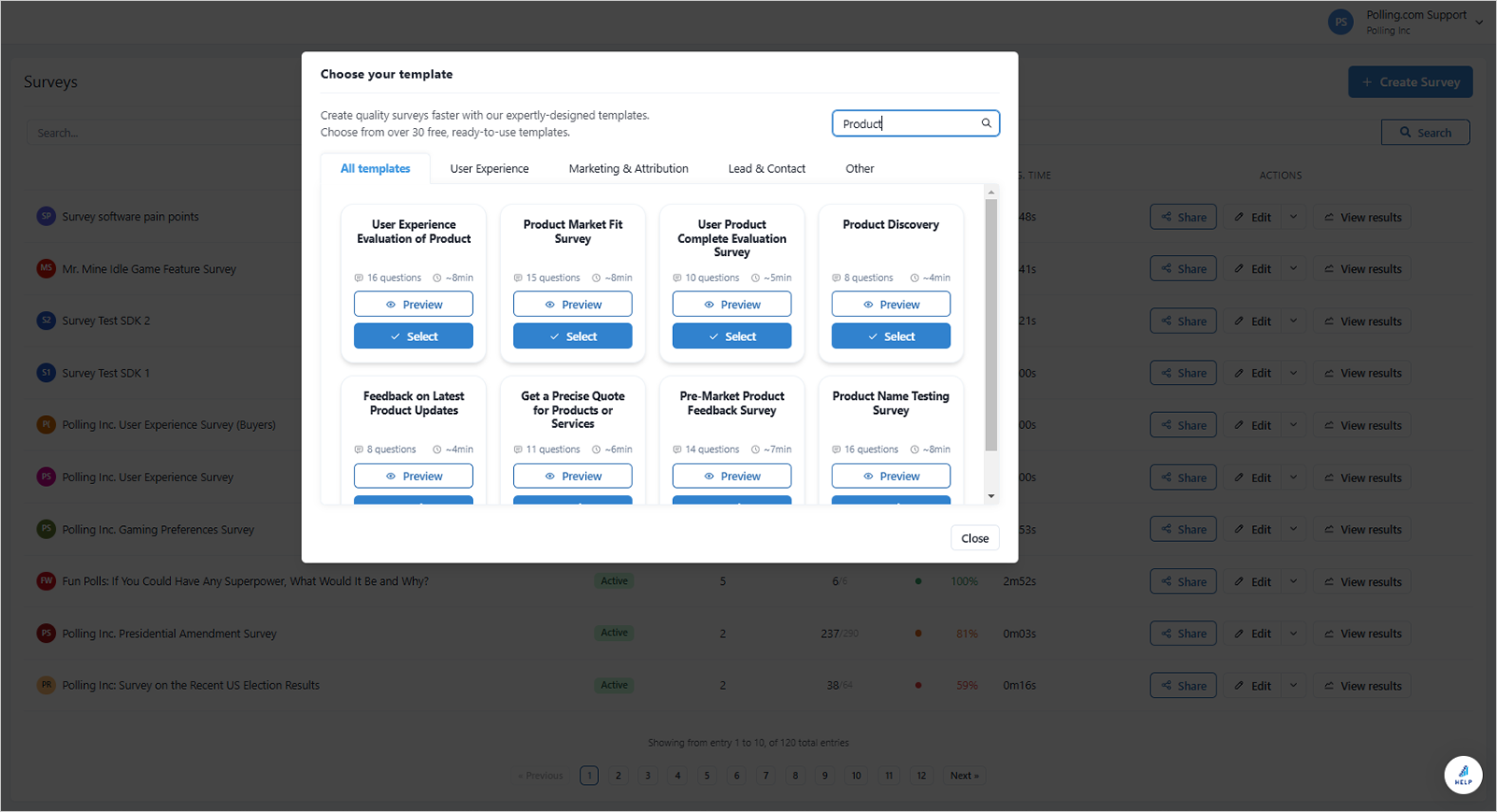Preview Product Name Testing Survey template
Image resolution: width=1497 pixels, height=812 pixels.
(x=891, y=477)
